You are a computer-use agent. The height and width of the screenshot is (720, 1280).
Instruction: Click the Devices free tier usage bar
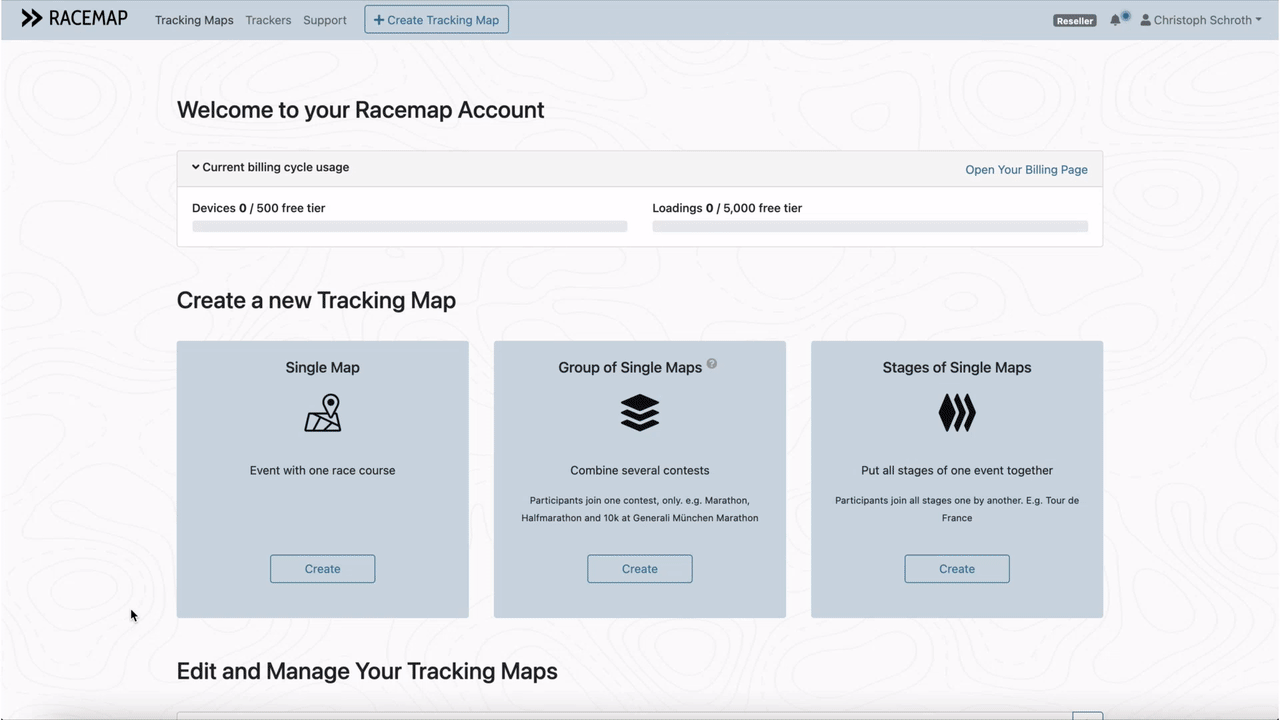(x=409, y=227)
